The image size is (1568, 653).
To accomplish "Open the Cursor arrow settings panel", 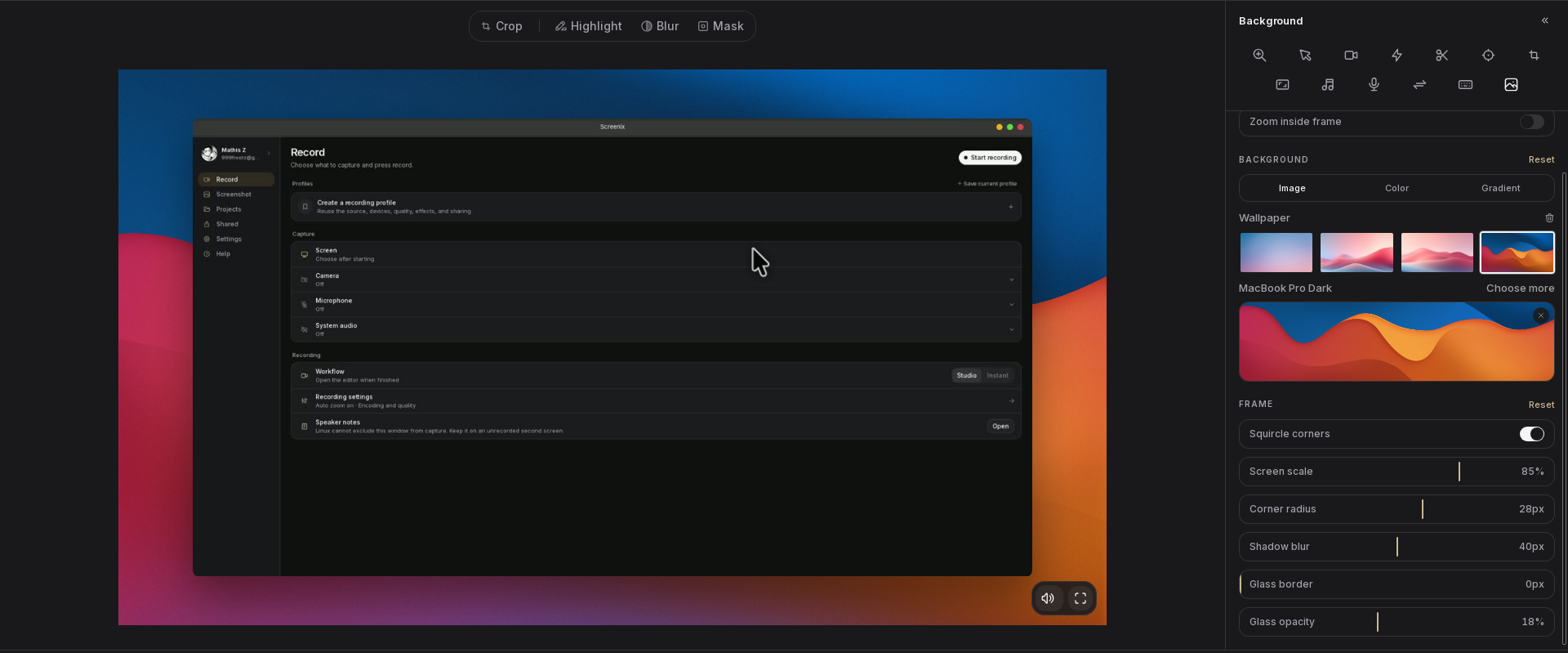I will tap(1305, 56).
